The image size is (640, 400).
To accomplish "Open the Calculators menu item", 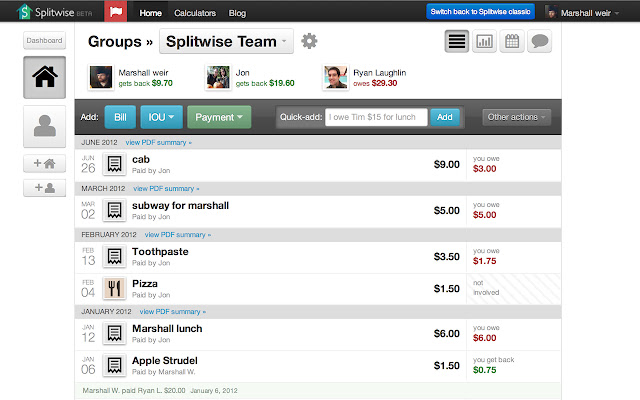I will (194, 13).
